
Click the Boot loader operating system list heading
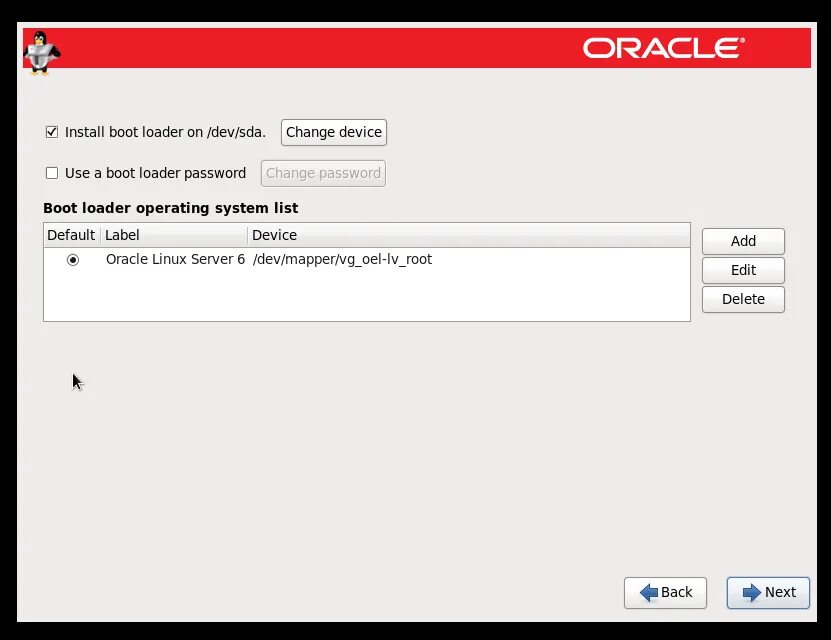(x=171, y=208)
